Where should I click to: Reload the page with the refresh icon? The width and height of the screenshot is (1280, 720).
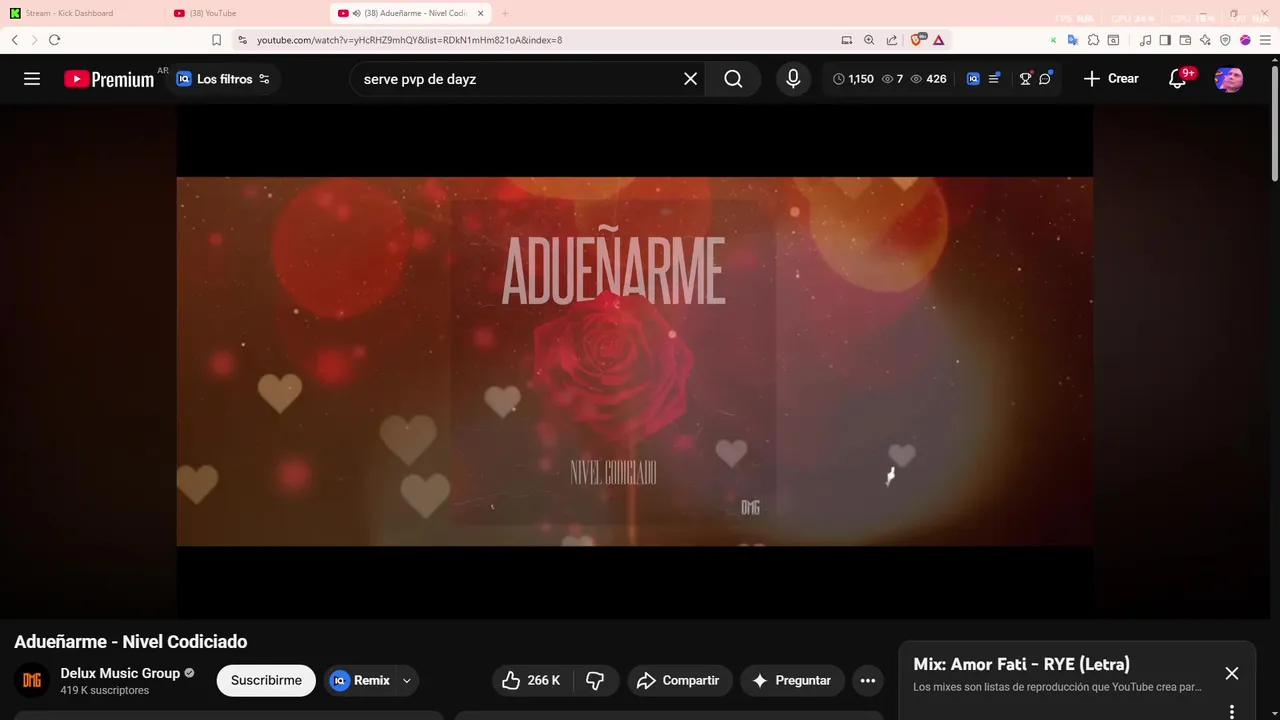(54, 40)
